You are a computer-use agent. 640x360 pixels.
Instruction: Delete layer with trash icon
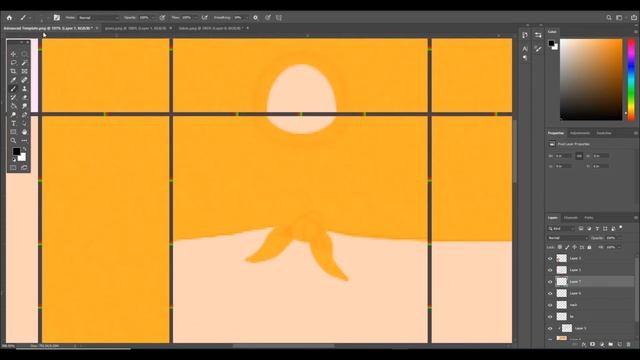629,344
